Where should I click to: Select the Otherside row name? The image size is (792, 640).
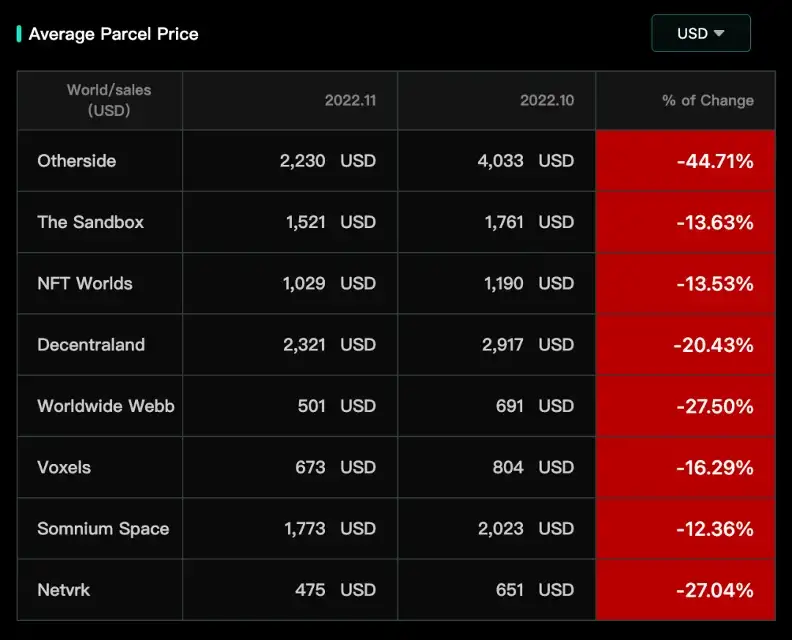click(77, 161)
